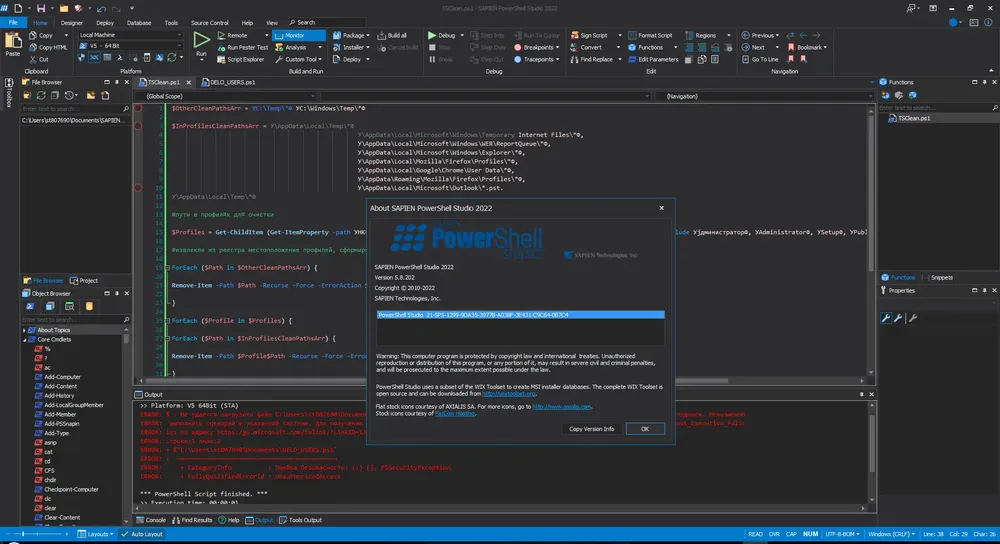Viewport: 1000px width, 544px height.
Task: Click the feedback icon in the title bar
Action: click(x=911, y=8)
